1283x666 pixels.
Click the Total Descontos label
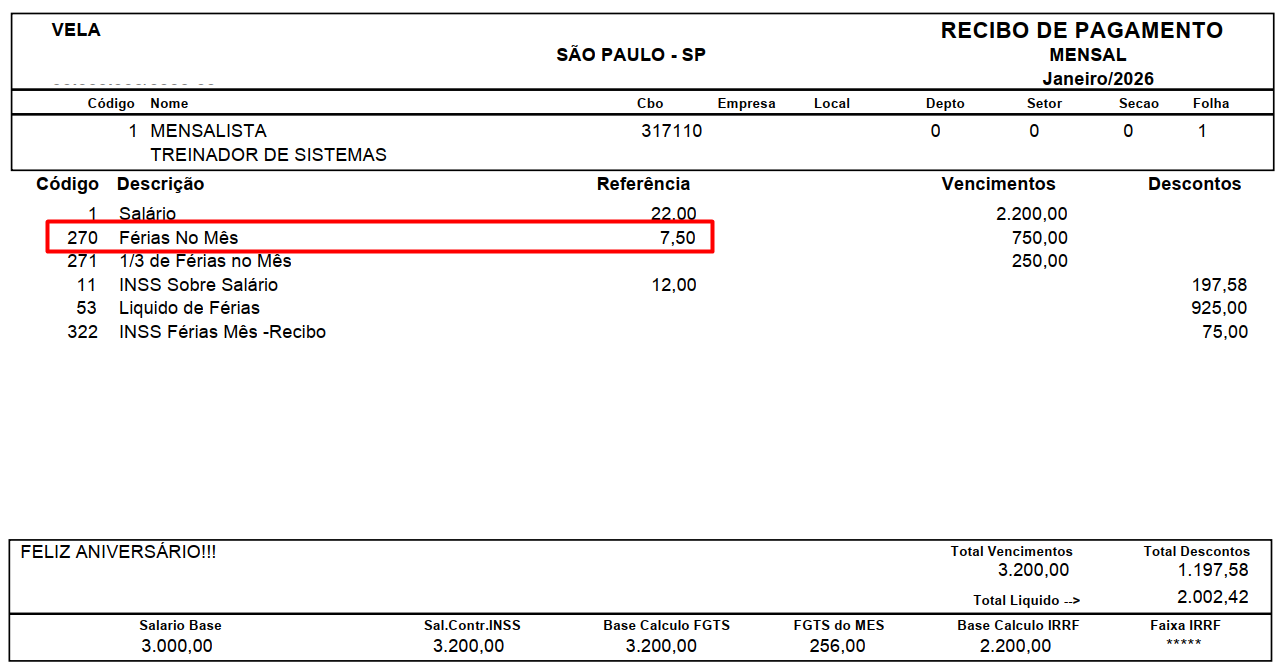[1196, 551]
